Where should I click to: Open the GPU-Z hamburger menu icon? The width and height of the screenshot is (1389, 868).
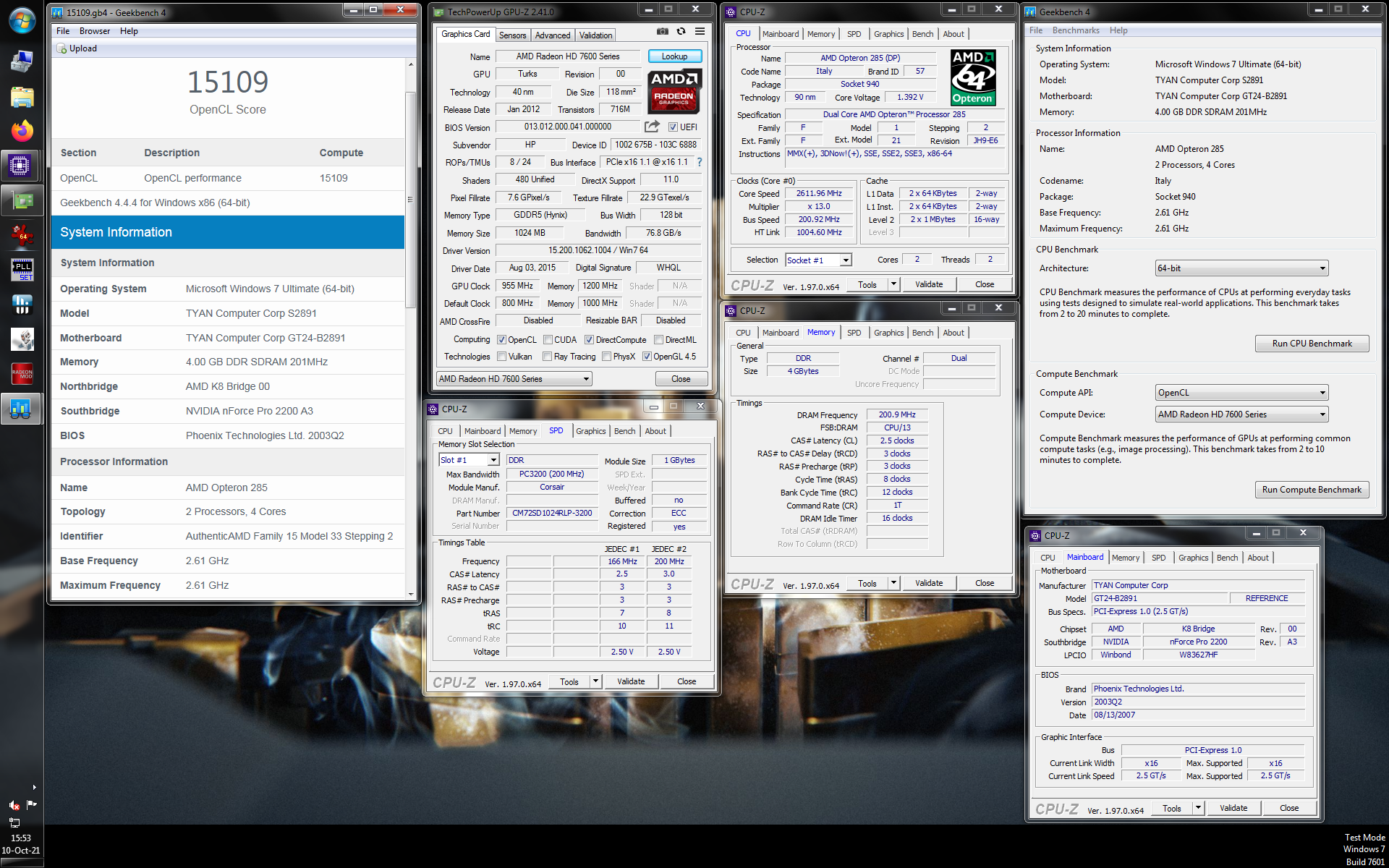[x=700, y=31]
